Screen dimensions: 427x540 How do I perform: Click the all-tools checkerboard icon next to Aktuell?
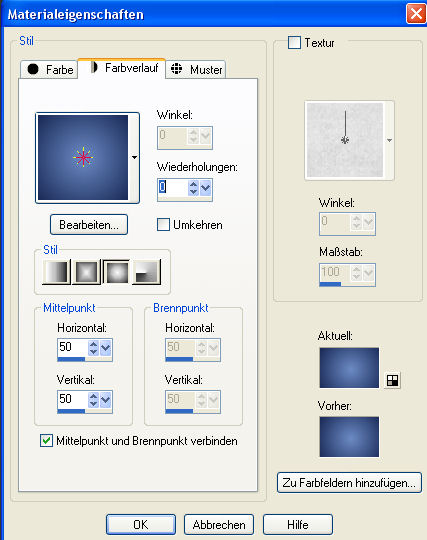tap(393, 380)
